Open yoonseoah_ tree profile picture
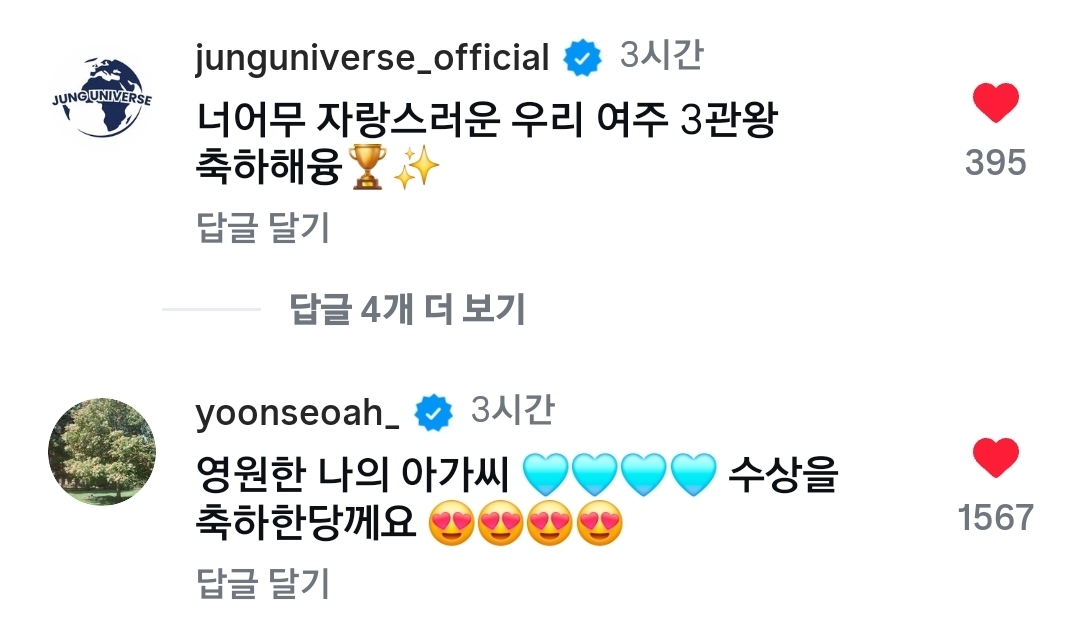This screenshot has width=1080, height=640. tap(102, 451)
